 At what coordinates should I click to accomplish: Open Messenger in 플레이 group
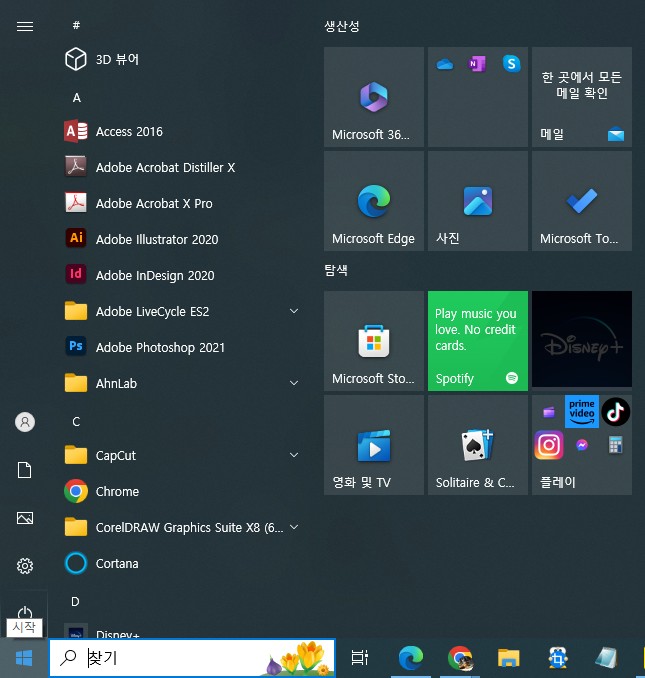tap(582, 445)
